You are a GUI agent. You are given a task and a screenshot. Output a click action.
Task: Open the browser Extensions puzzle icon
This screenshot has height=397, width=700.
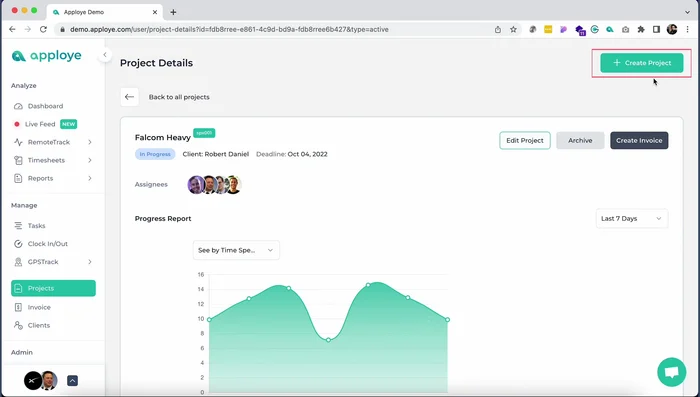(641, 29)
